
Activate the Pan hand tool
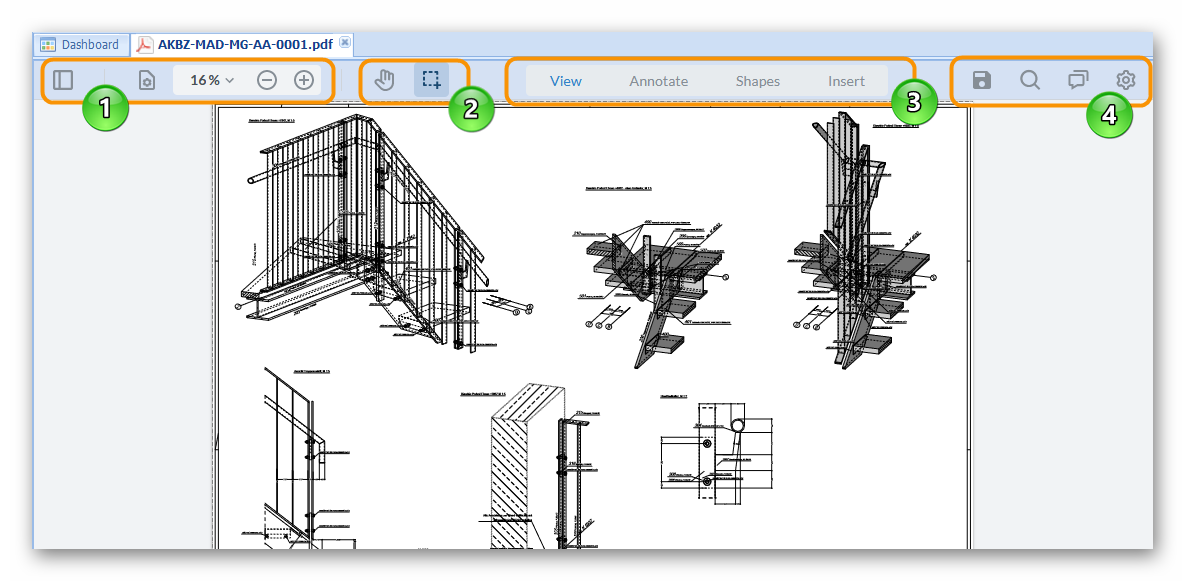[x=385, y=80]
